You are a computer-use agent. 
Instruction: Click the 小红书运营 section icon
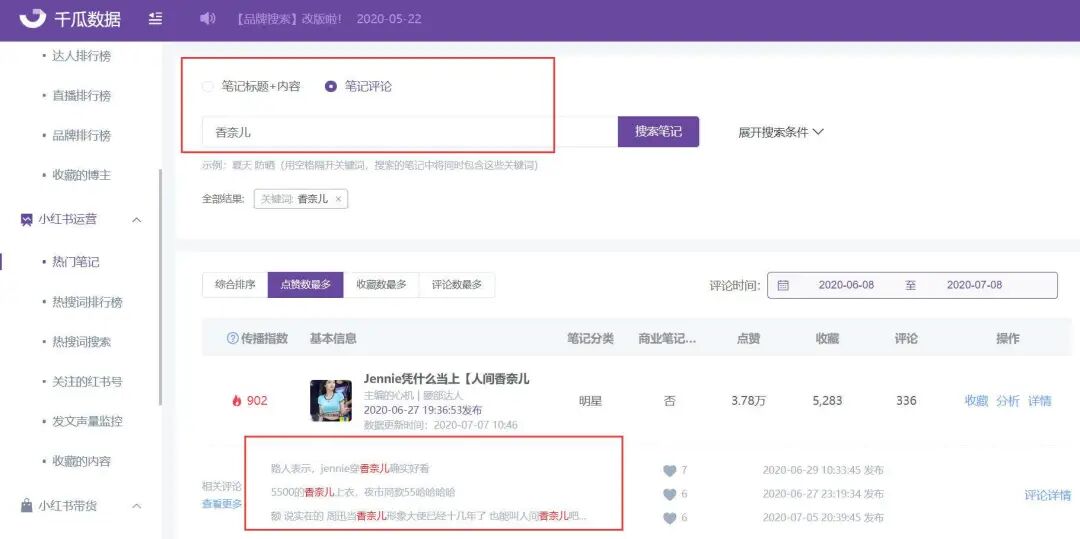tap(27, 220)
